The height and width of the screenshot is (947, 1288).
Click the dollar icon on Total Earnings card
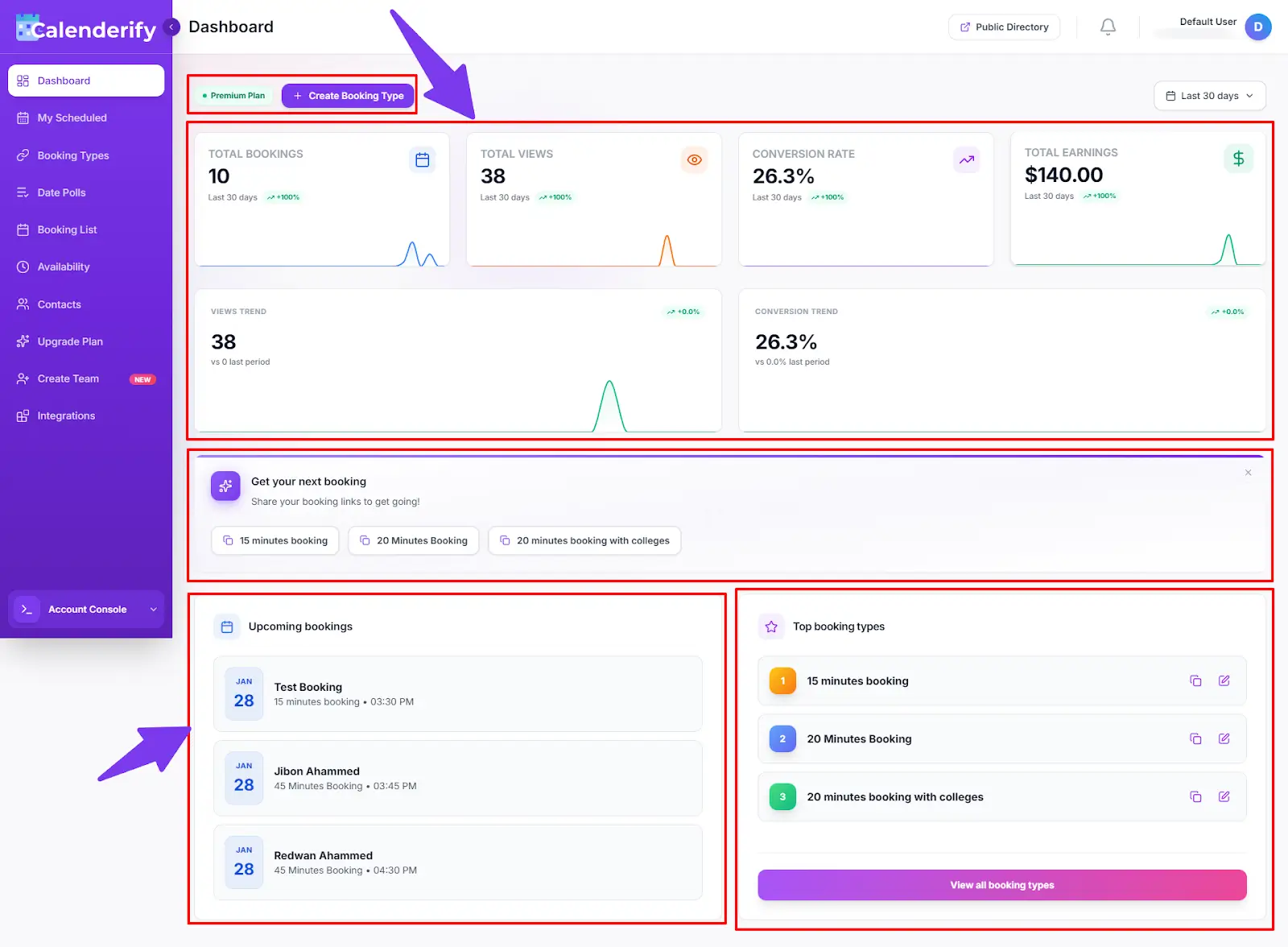[1238, 159]
